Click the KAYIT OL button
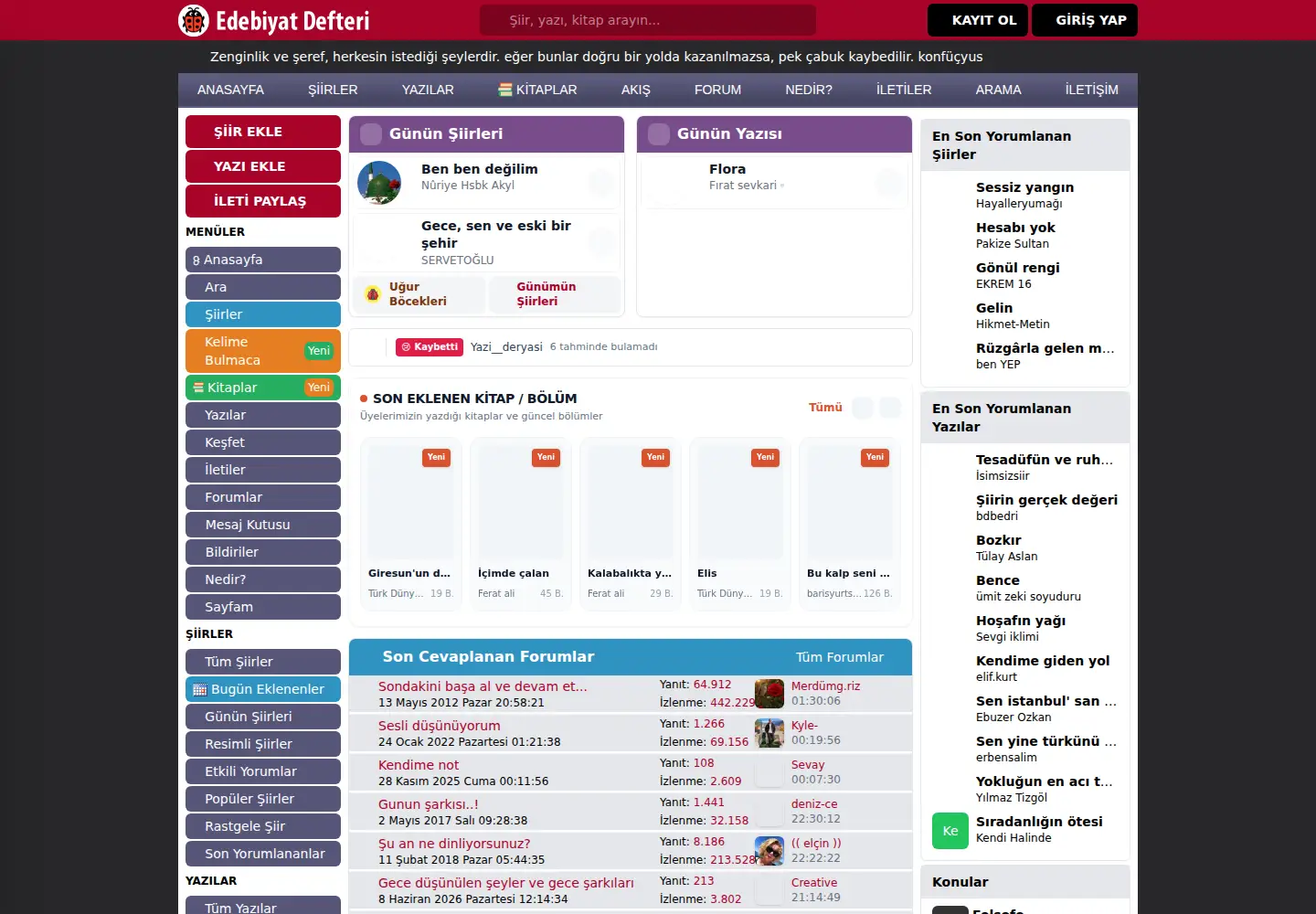The image size is (1316, 914). (978, 20)
